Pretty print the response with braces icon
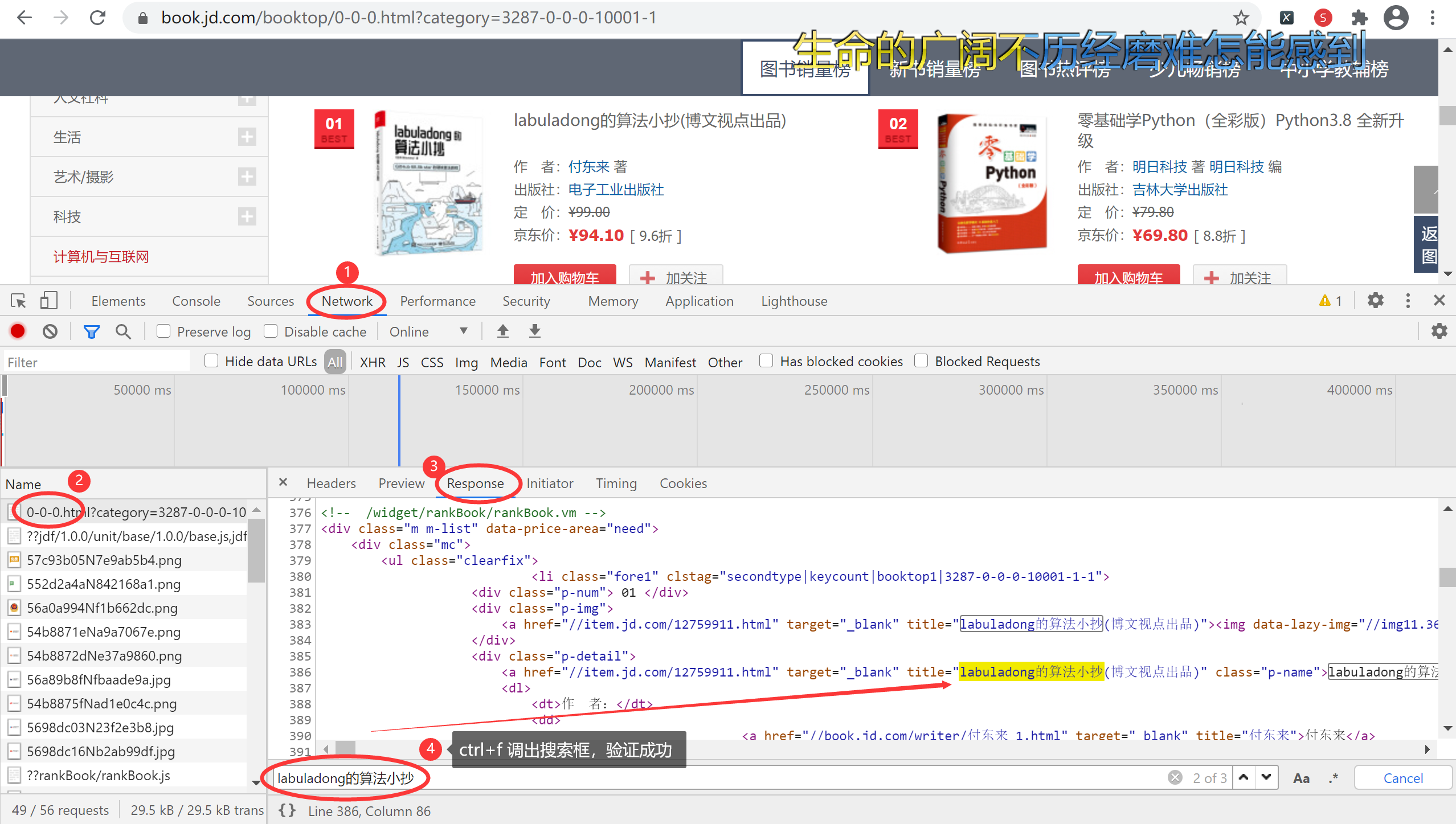 [287, 810]
